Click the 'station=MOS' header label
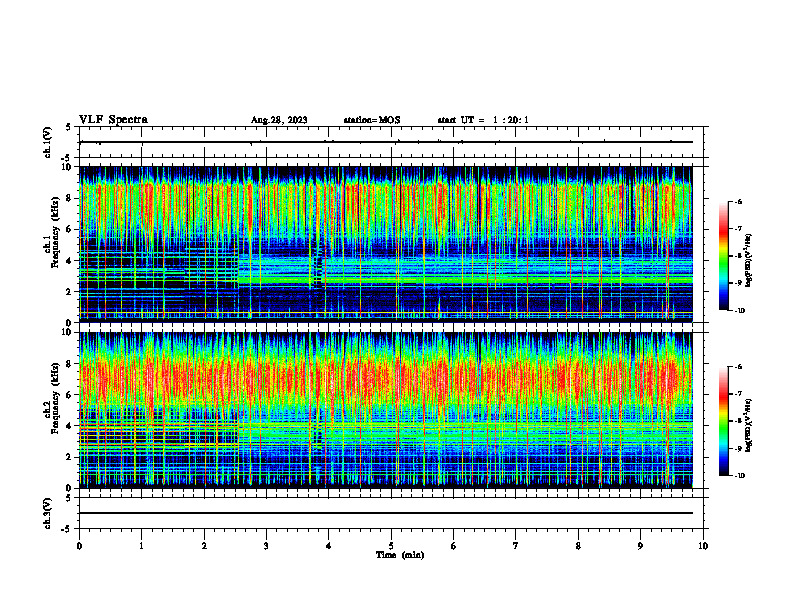Screen dimensions: 792x612 coord(372,120)
